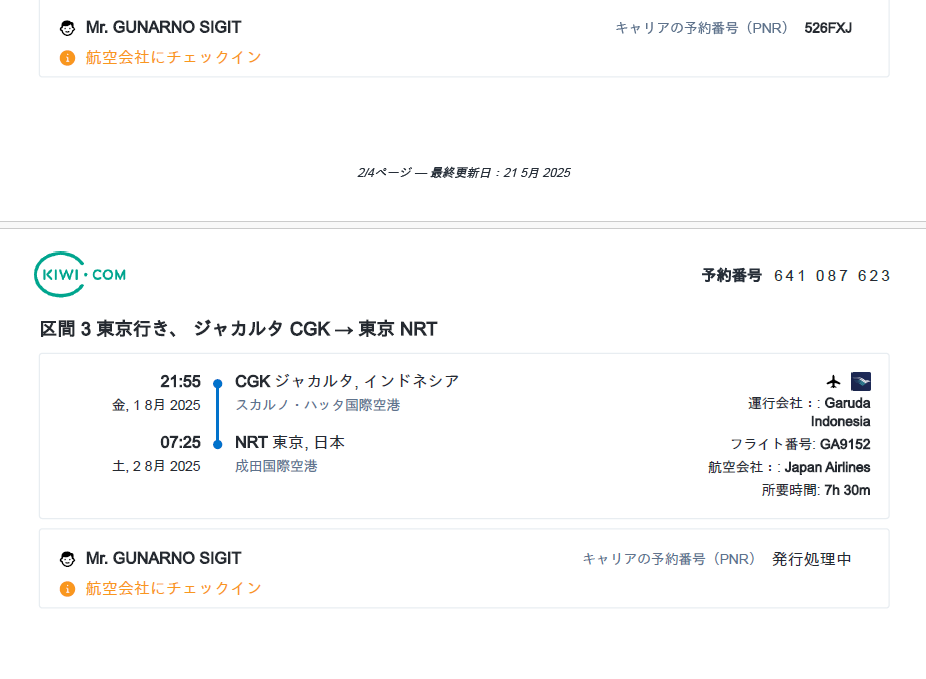Open 航空会社にチェックイン link in the 526FXJ card
Viewport: 926px width, 679px height.
[173, 58]
